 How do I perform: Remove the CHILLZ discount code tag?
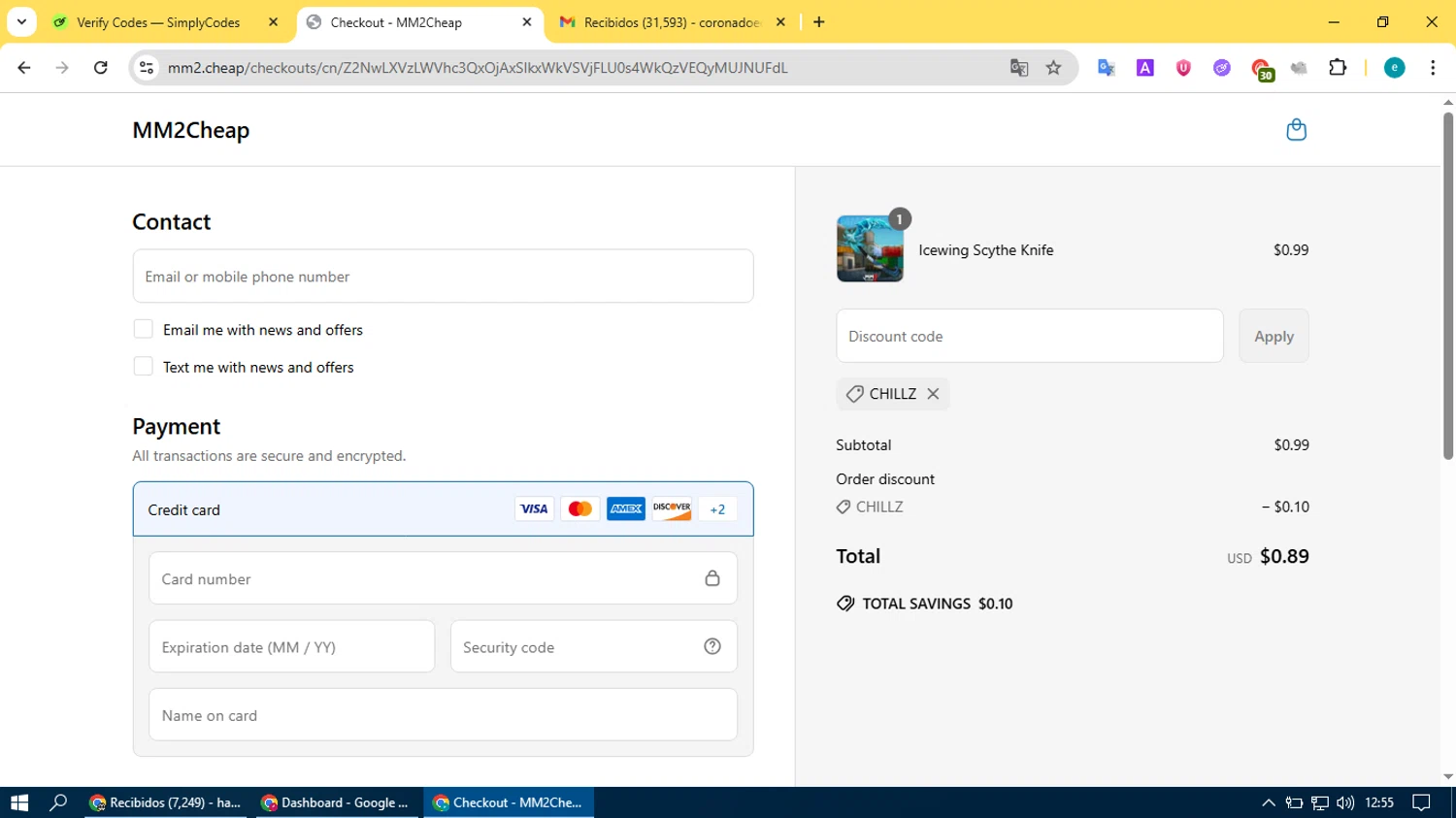933,394
